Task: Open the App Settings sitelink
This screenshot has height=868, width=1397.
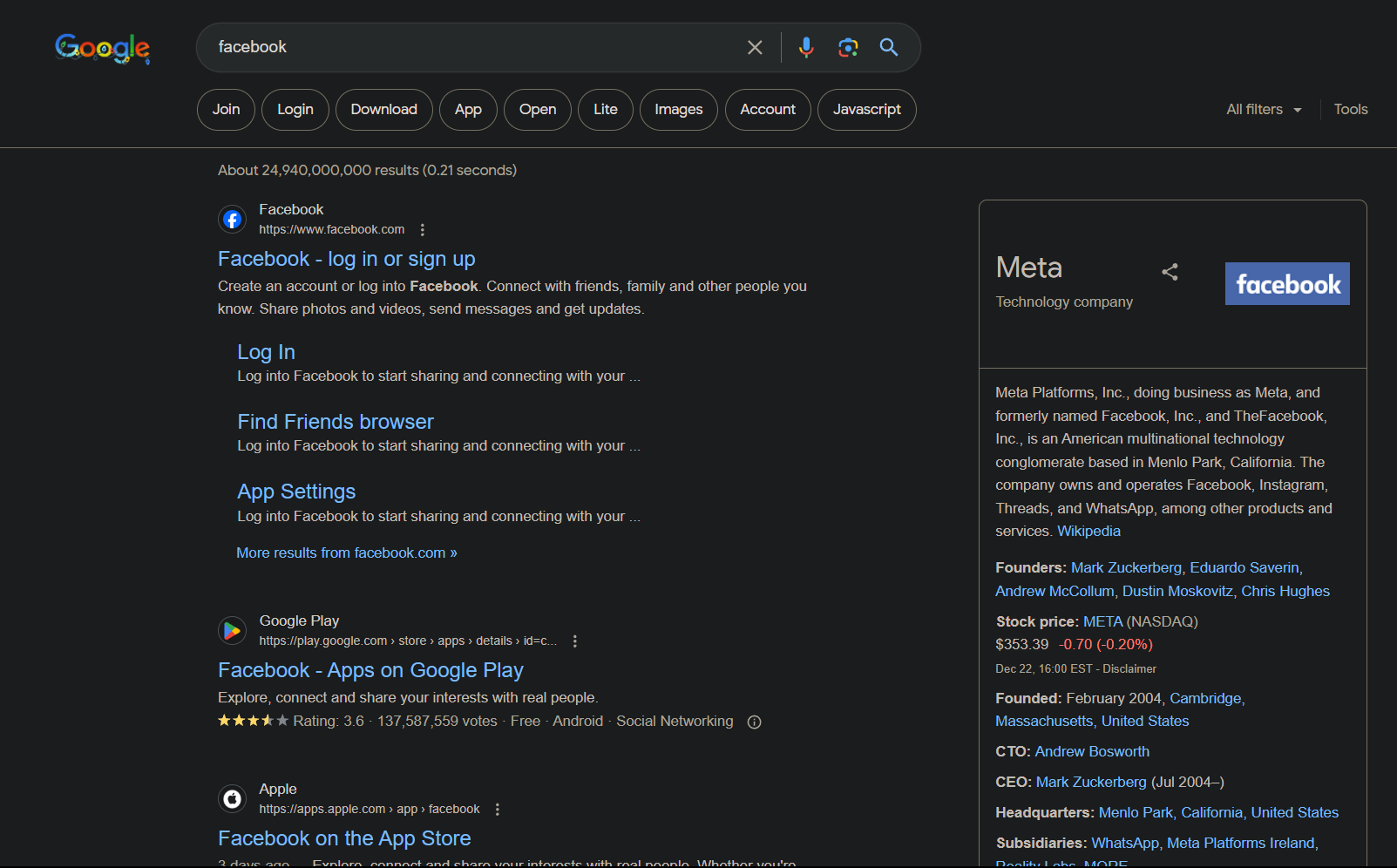Action: pyautogui.click(x=296, y=492)
